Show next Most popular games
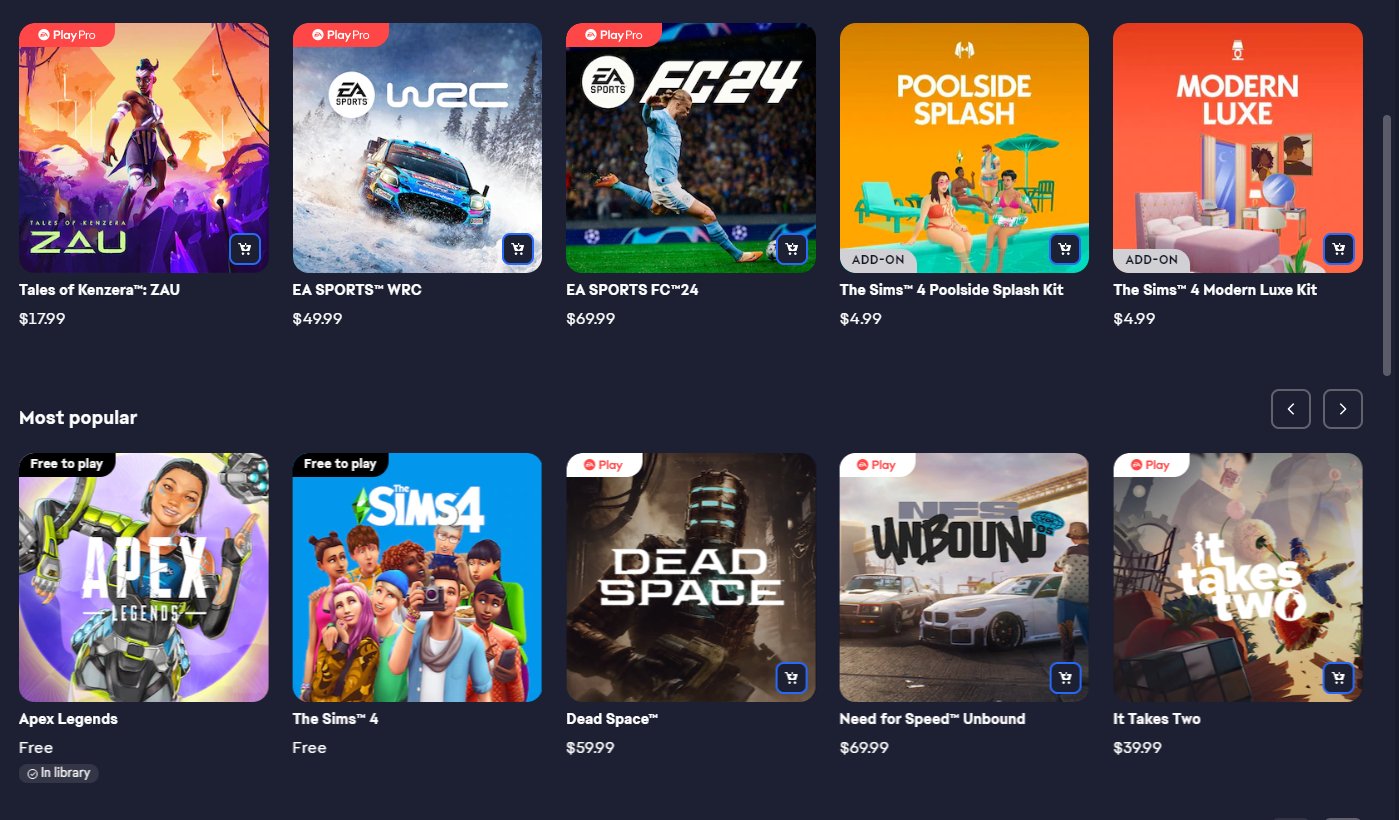 click(x=1343, y=409)
